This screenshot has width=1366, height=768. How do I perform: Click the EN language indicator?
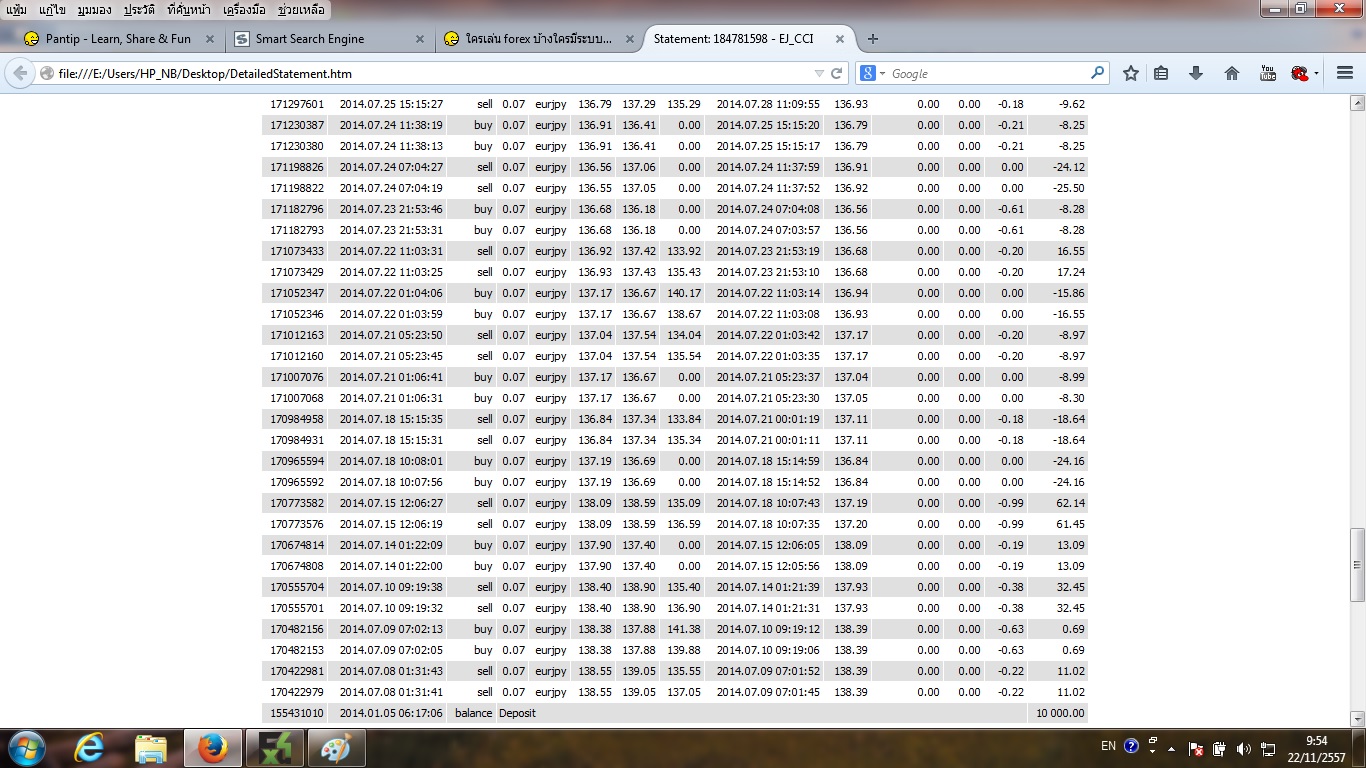tap(1108, 746)
